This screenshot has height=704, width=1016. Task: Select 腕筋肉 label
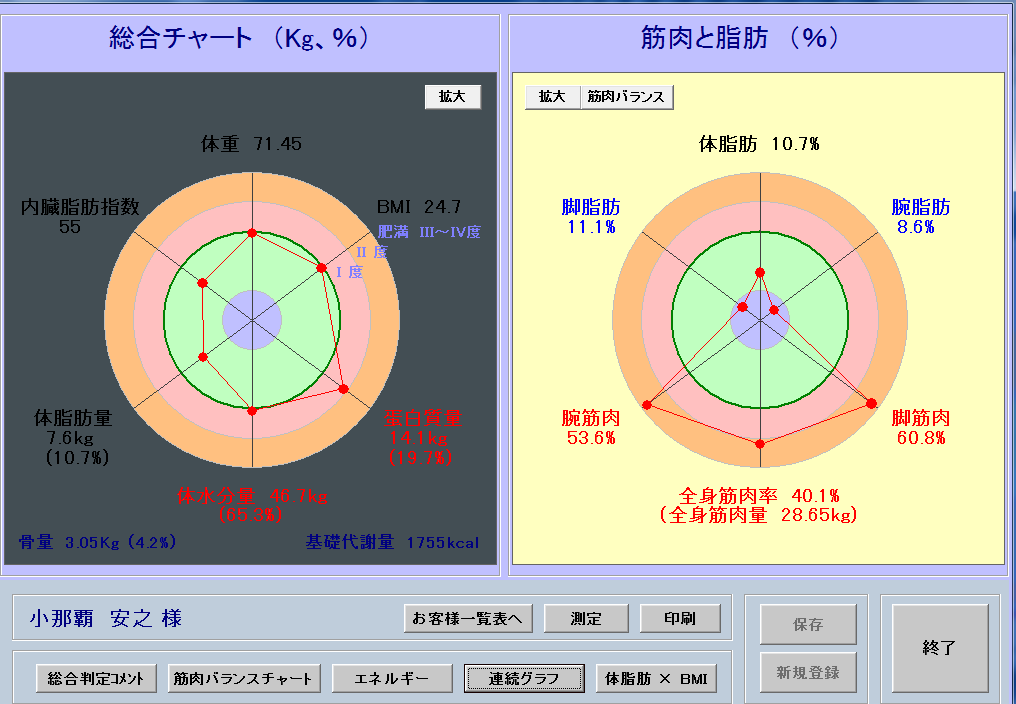pyautogui.click(x=591, y=418)
